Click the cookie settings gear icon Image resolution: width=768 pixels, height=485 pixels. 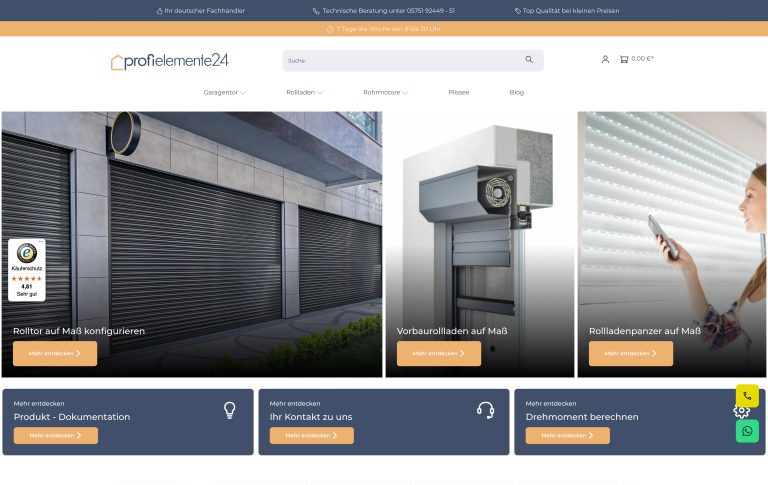click(741, 411)
